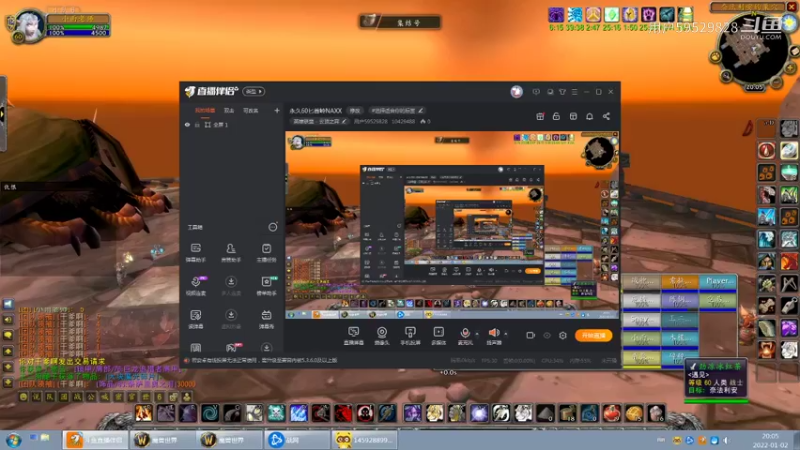
Task: Download the multi-person co-stream tool
Action: point(231,285)
